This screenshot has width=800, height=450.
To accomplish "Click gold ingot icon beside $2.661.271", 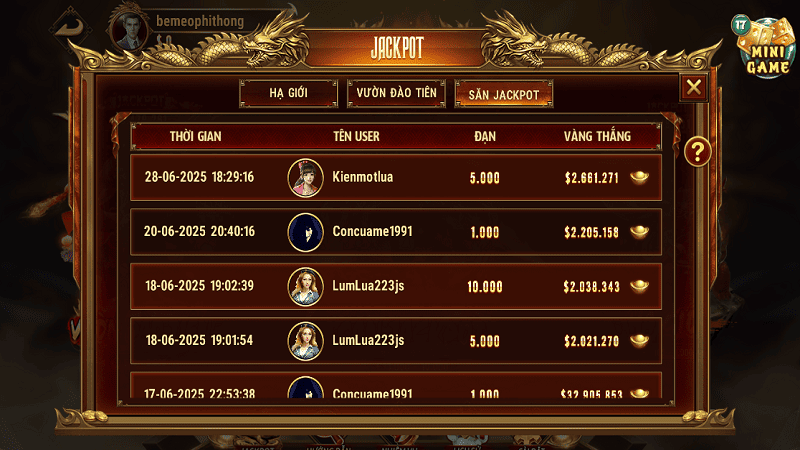I will pyautogui.click(x=639, y=177).
